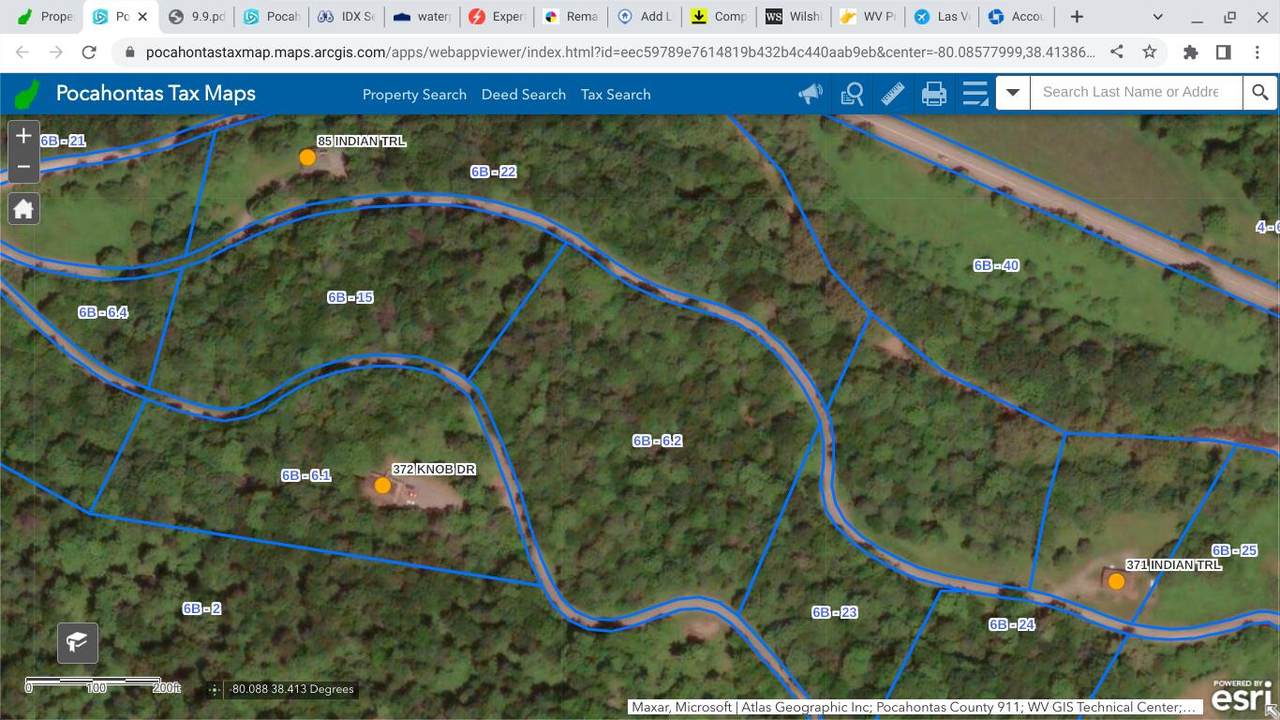Click the orange point at 85 Indian Trl
Screen dimensions: 1280x720
[x=308, y=157]
